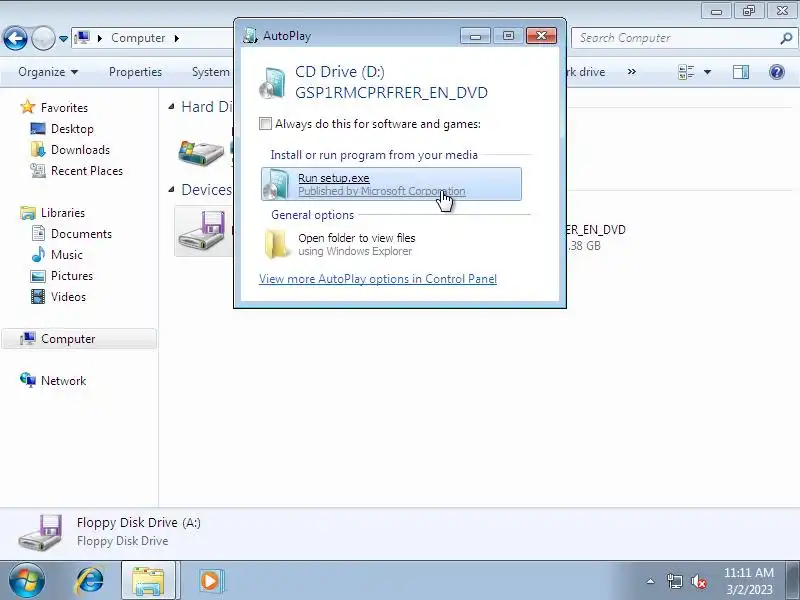This screenshot has height=600, width=800.
Task: Click the Desktop icon in the sidebar
Action: tap(38, 129)
